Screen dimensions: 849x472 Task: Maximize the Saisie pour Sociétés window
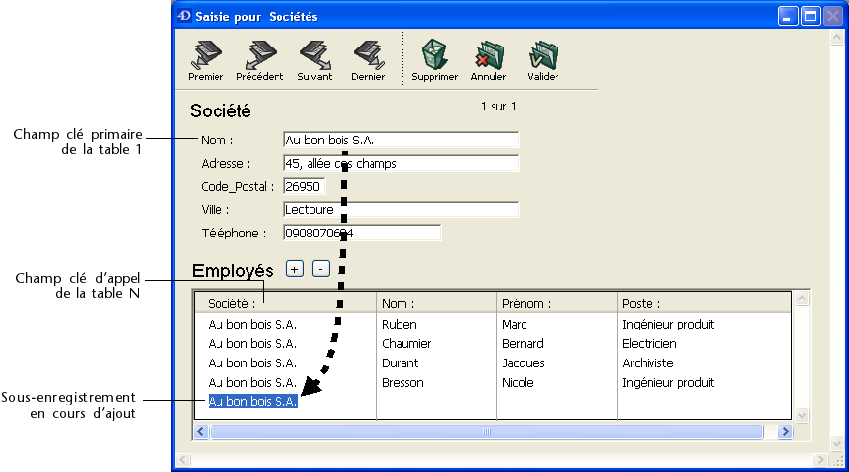(x=811, y=16)
